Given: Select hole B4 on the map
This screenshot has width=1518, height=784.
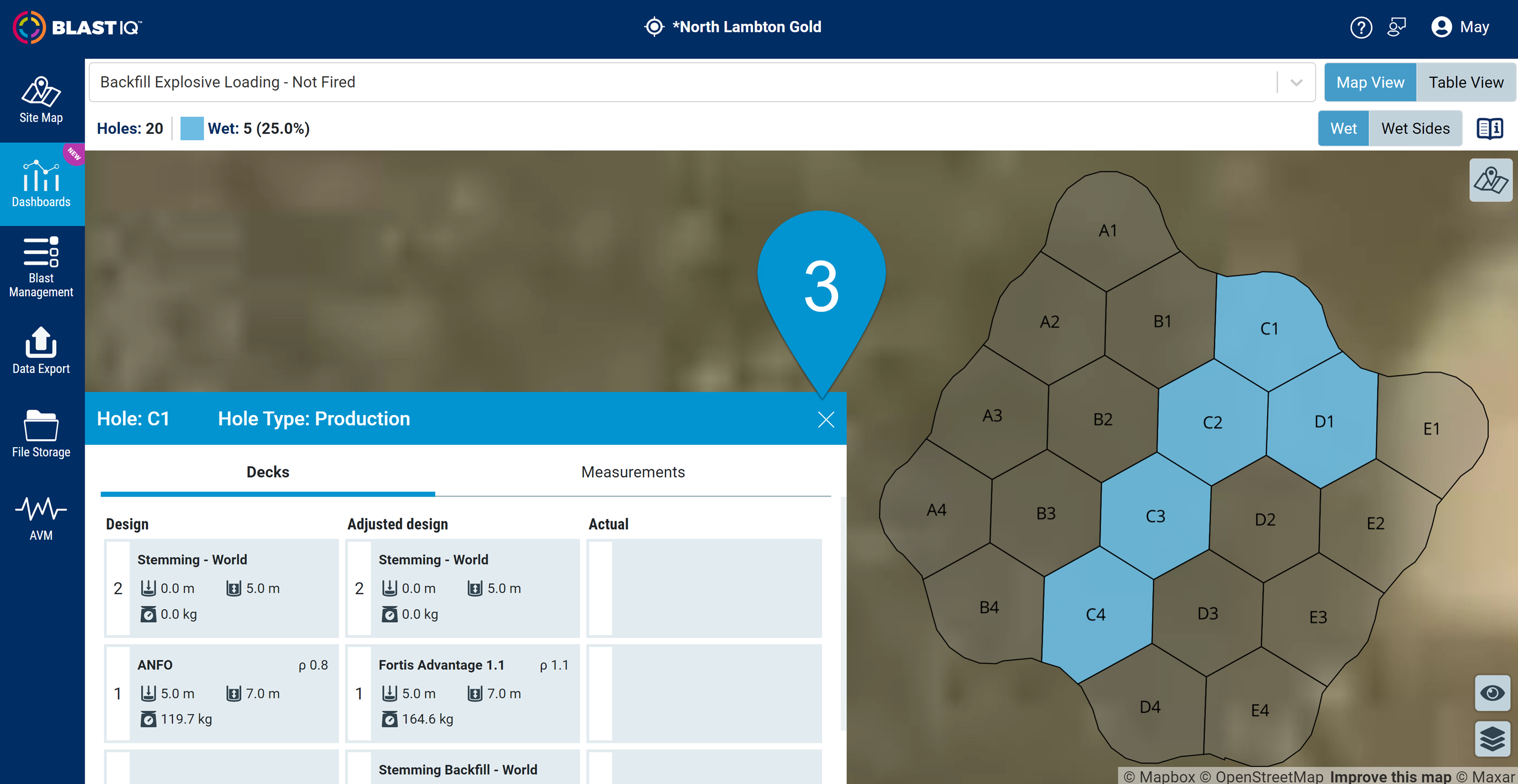Looking at the screenshot, I should 989,608.
